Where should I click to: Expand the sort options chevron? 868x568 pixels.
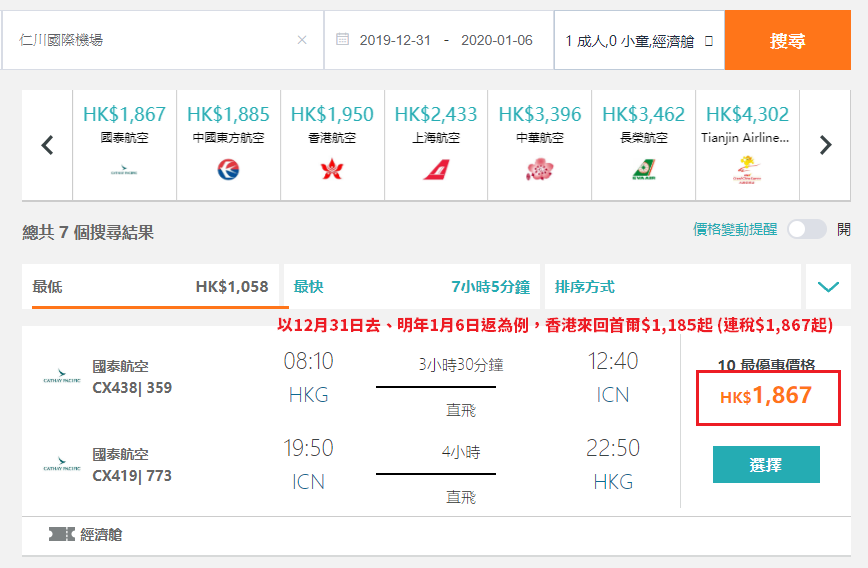pos(828,287)
